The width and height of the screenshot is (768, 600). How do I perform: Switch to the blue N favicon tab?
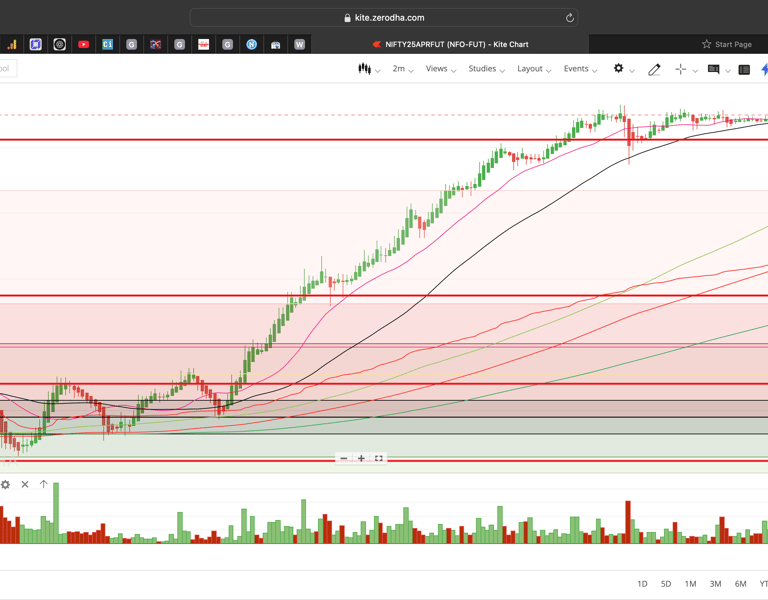[x=251, y=45]
